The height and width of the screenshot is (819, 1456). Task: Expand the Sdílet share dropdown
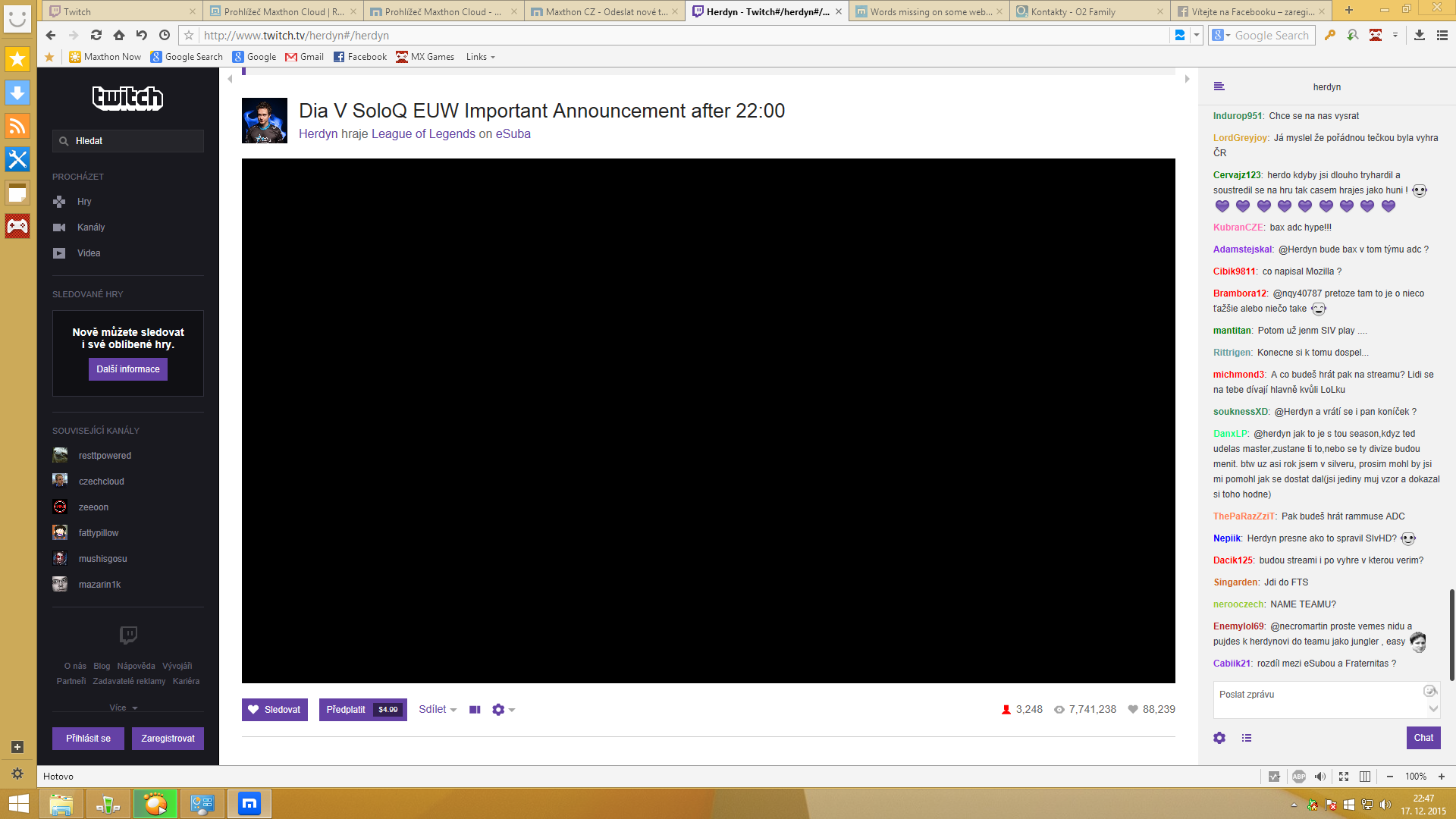point(438,710)
